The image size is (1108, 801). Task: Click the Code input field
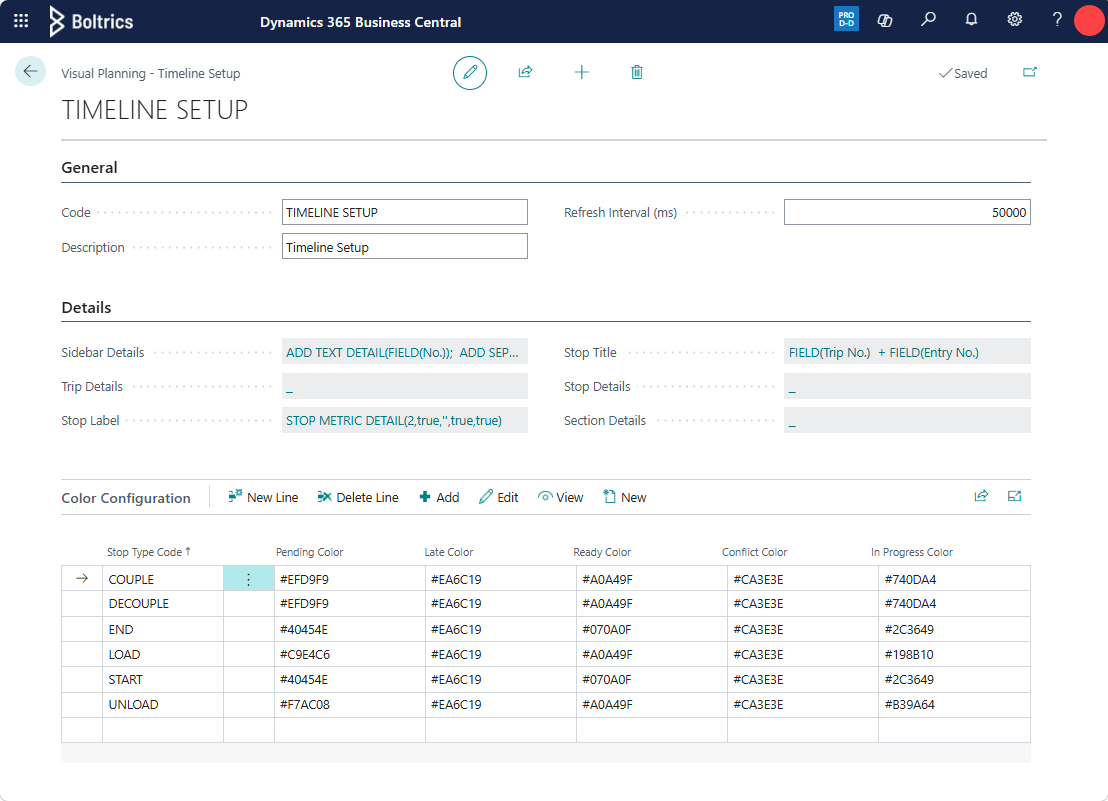click(x=405, y=213)
